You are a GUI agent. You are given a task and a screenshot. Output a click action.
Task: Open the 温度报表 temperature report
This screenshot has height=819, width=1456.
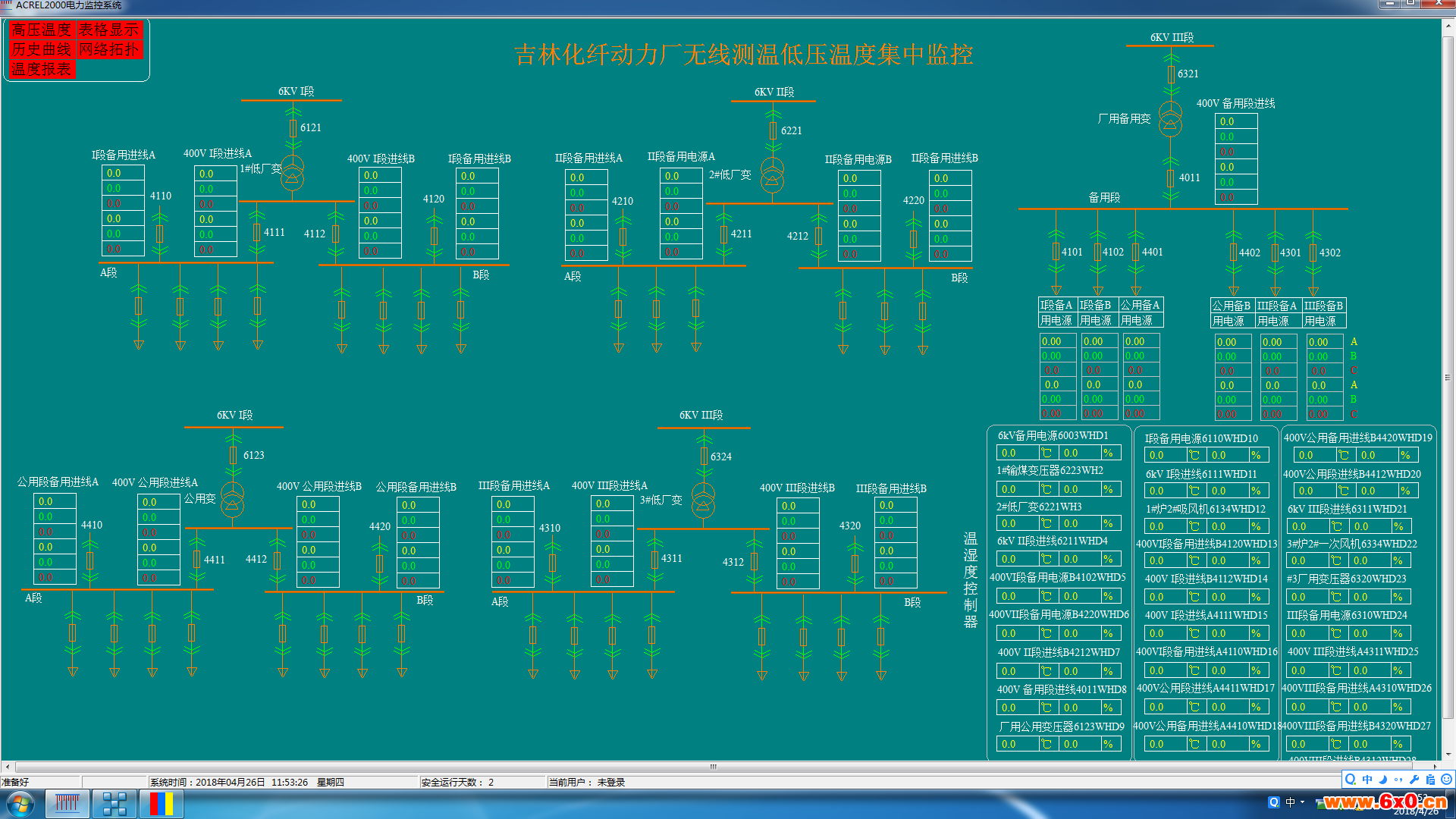click(x=41, y=69)
